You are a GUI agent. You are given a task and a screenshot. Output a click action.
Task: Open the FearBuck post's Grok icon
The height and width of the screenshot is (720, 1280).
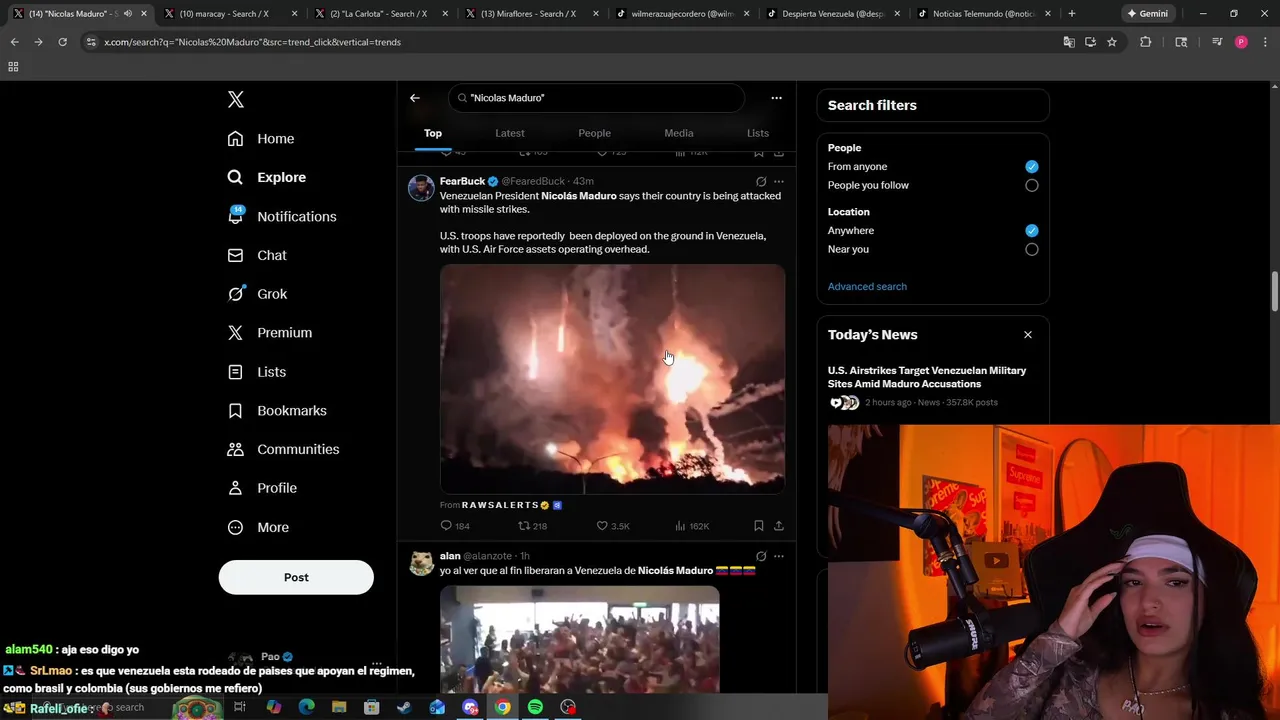[761, 181]
